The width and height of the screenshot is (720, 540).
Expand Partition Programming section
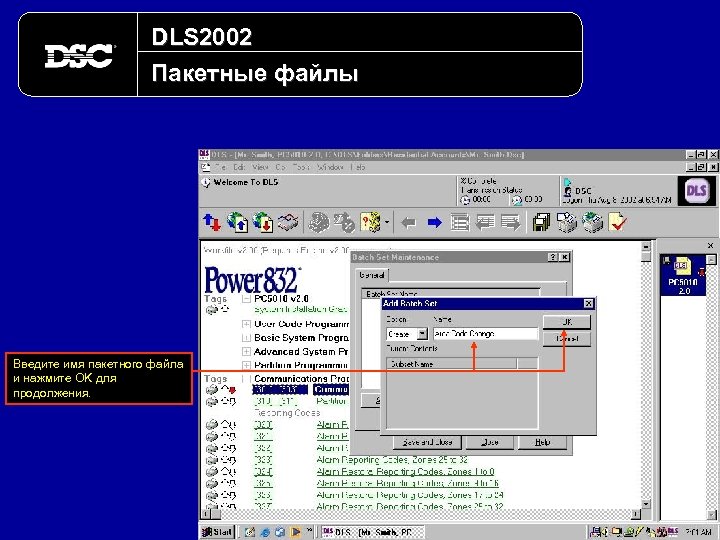(x=246, y=366)
